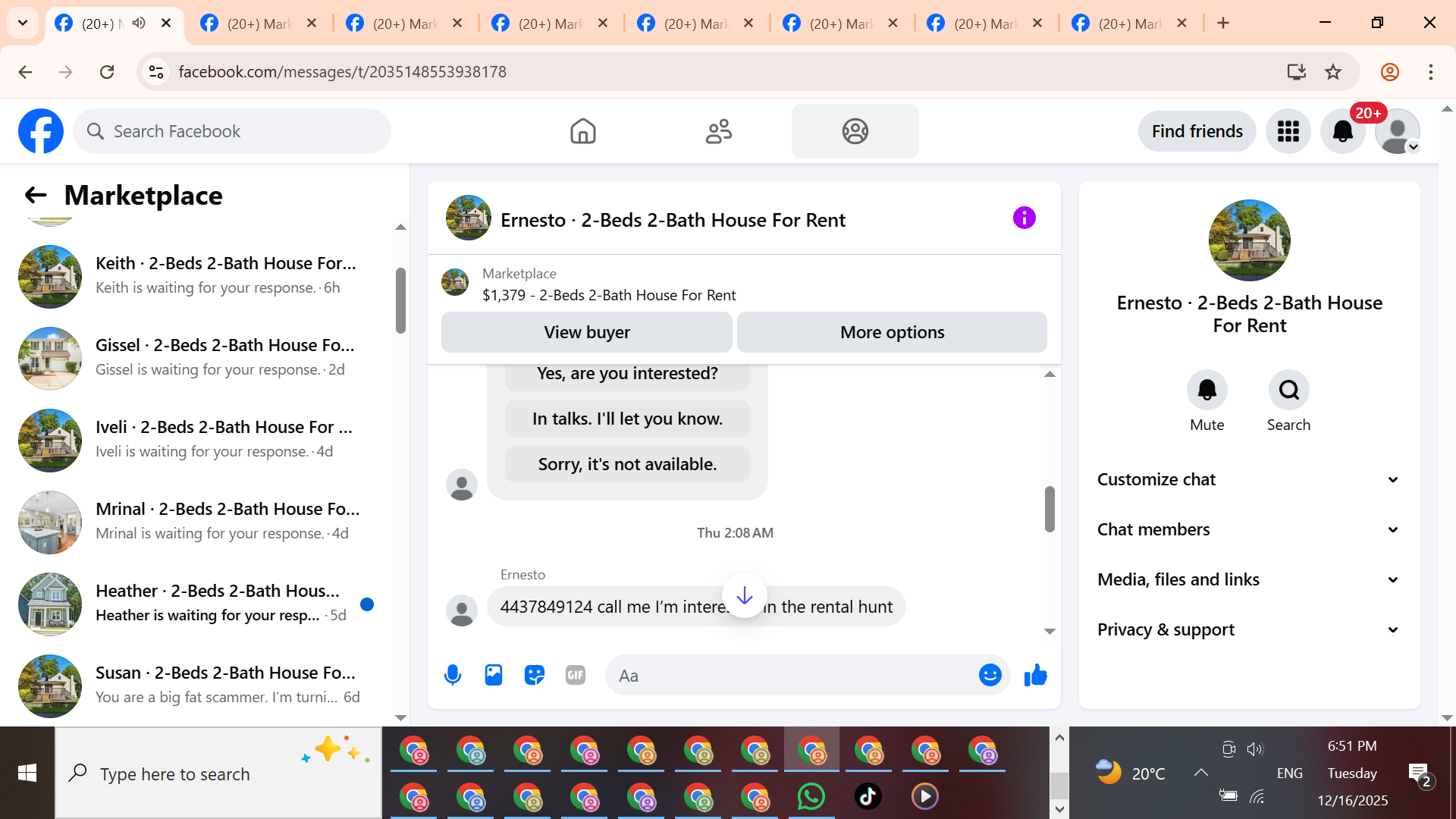Viewport: 1456px width, 819px height.
Task: Open the Friends icon in top navigation
Action: click(719, 131)
